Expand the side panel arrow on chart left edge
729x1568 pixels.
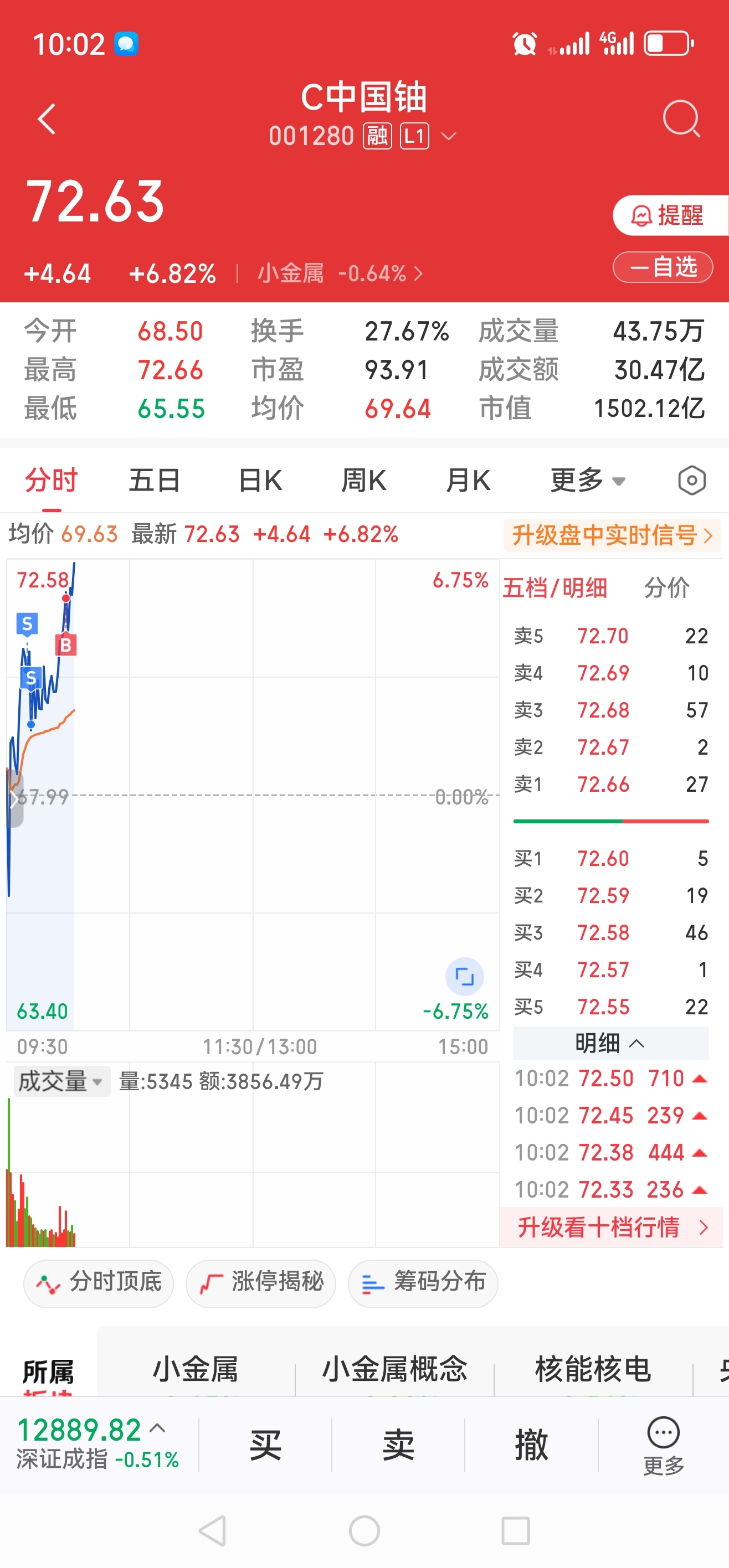[x=14, y=798]
